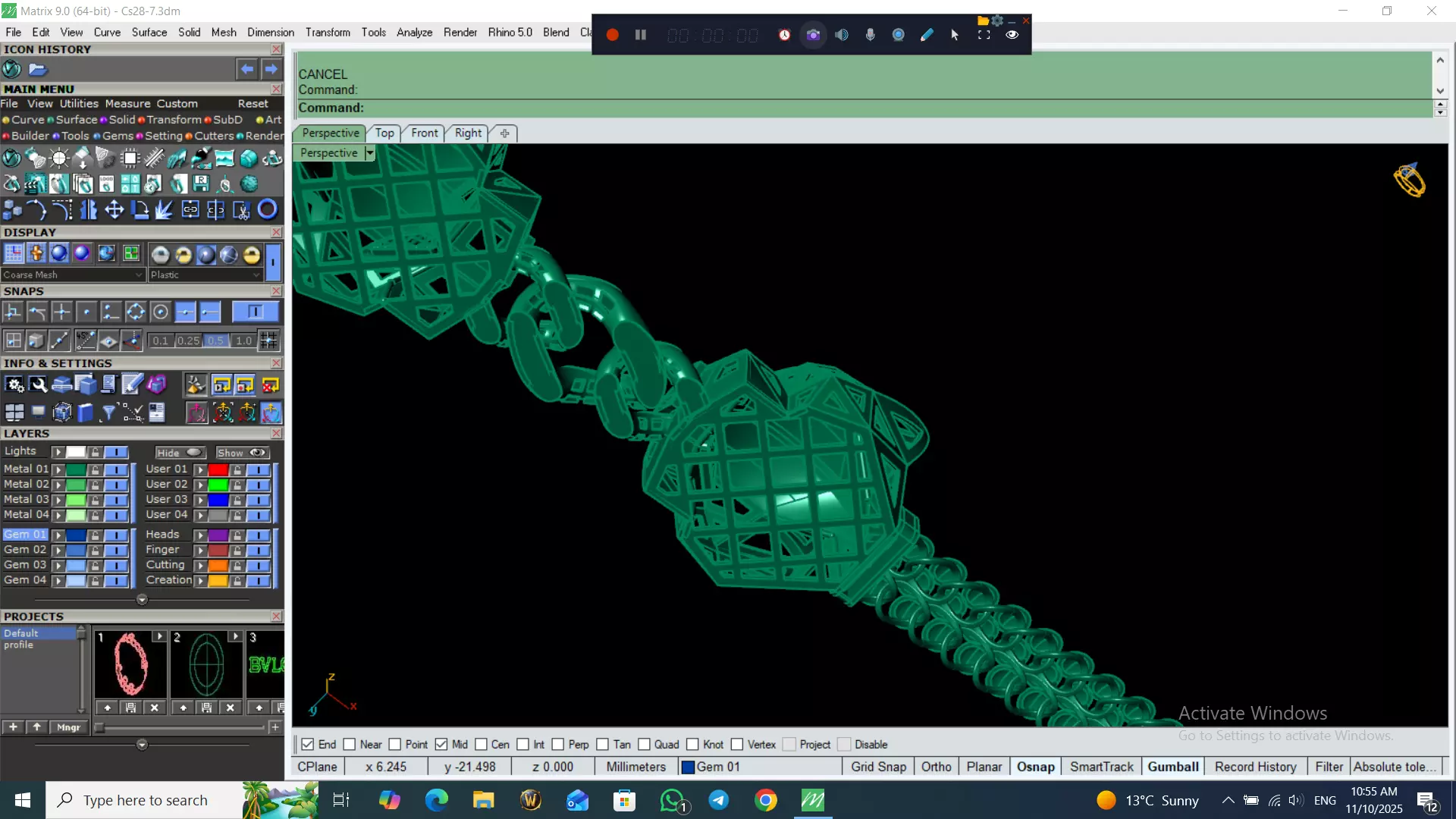The width and height of the screenshot is (1456, 819).
Task: Click the ring gumball widget in viewport corner
Action: (1409, 180)
